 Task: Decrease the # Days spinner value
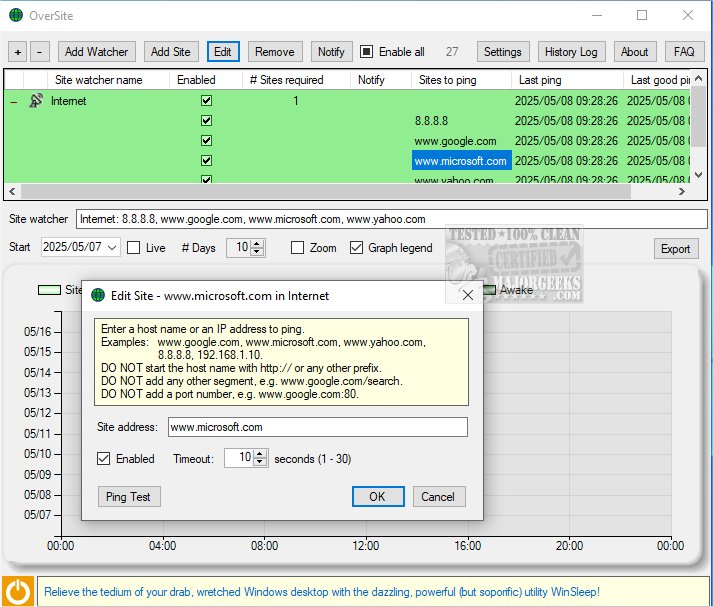tap(257, 252)
